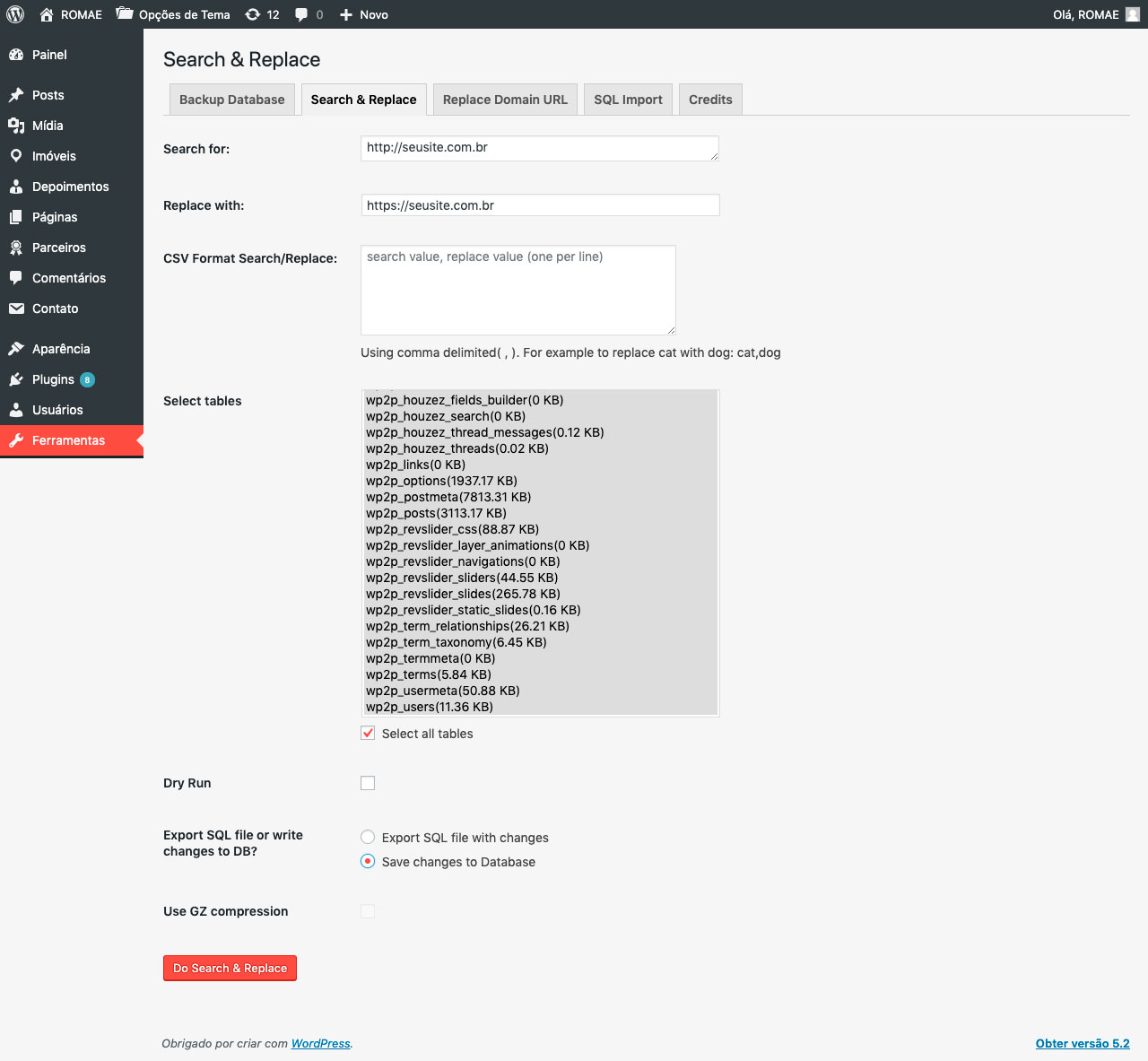Viewport: 1148px width, 1061px height.
Task: Open the Plugins section showing 8 updates
Action: (x=52, y=379)
